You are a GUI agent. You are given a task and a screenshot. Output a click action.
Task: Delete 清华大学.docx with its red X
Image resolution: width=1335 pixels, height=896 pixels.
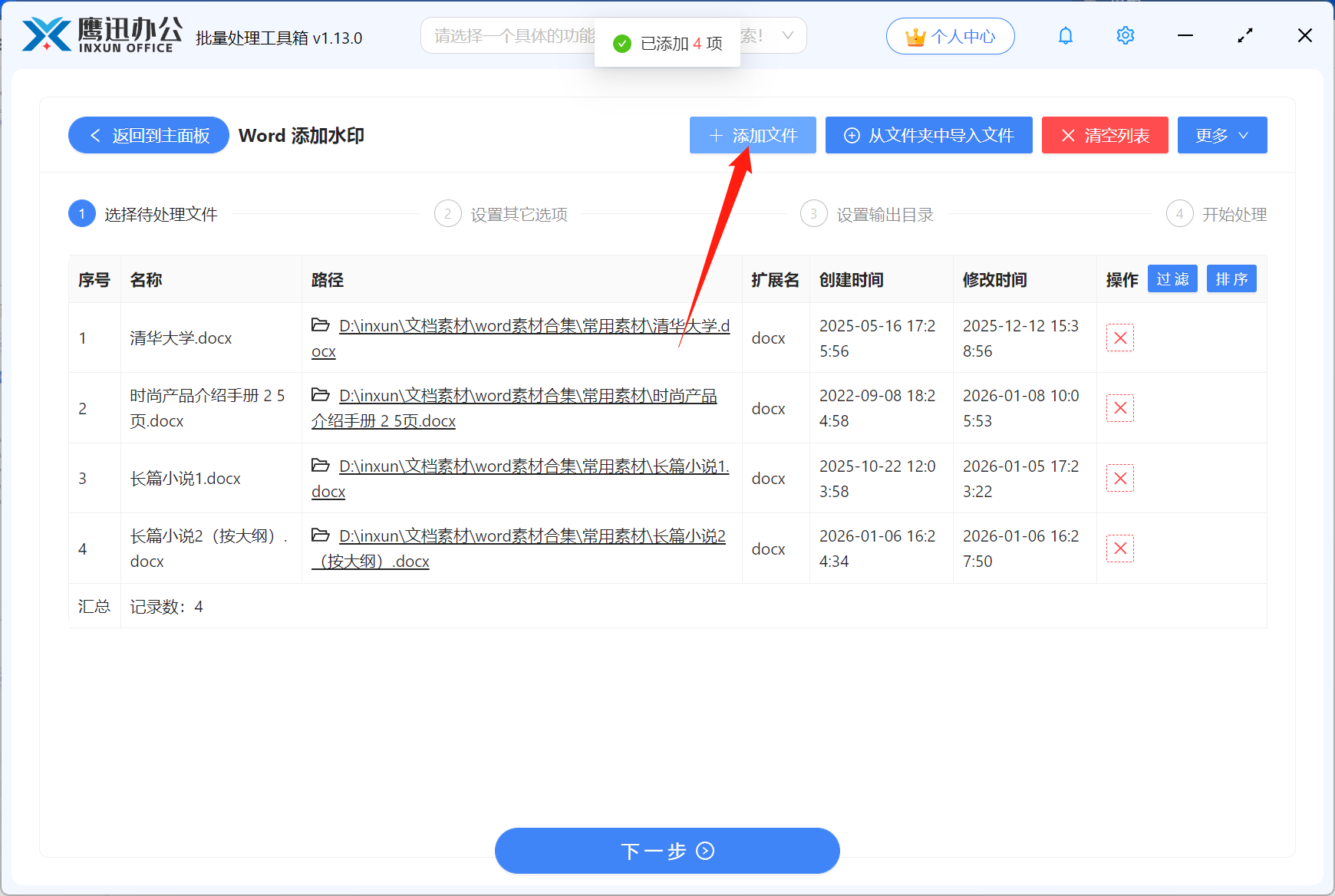point(1120,338)
